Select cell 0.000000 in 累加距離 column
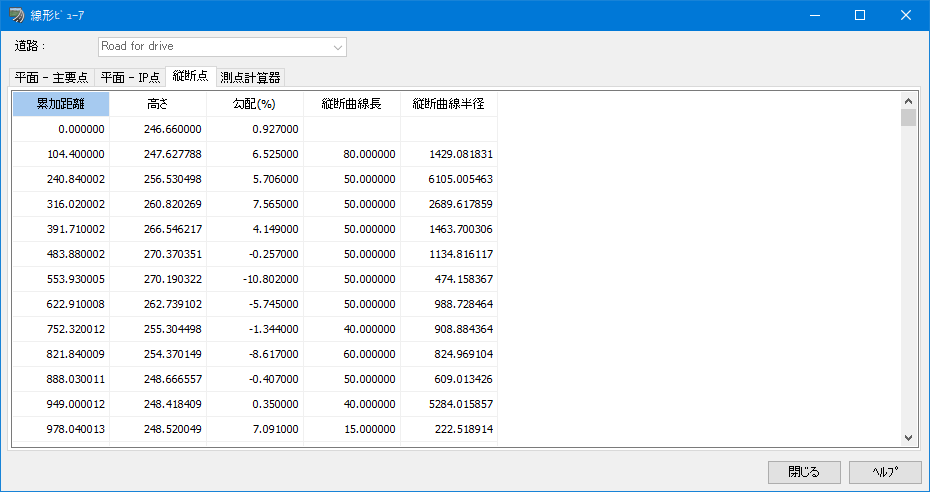The width and height of the screenshot is (930, 492). tap(60, 129)
